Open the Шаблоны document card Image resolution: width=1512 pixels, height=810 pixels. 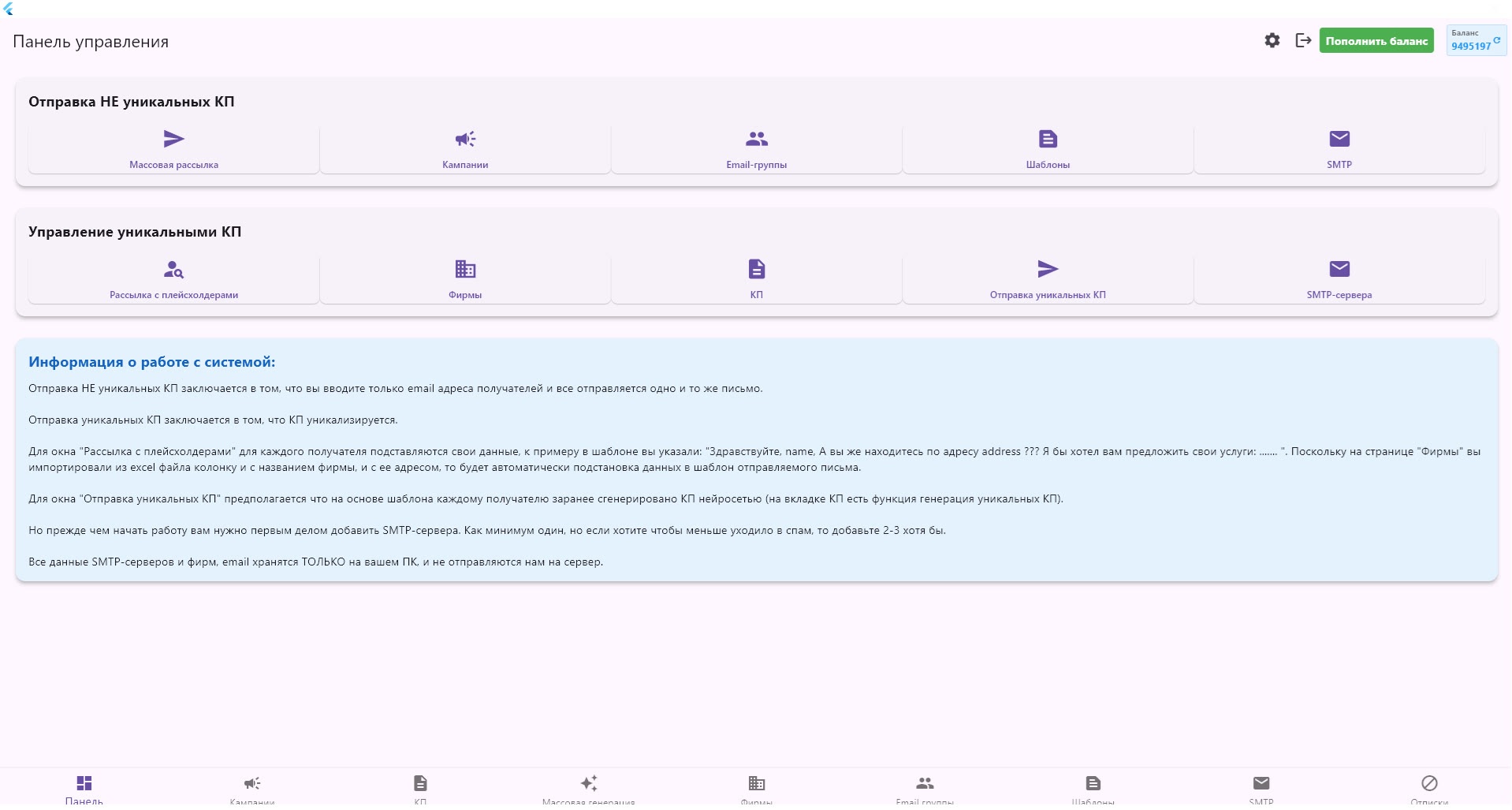tap(1048, 149)
